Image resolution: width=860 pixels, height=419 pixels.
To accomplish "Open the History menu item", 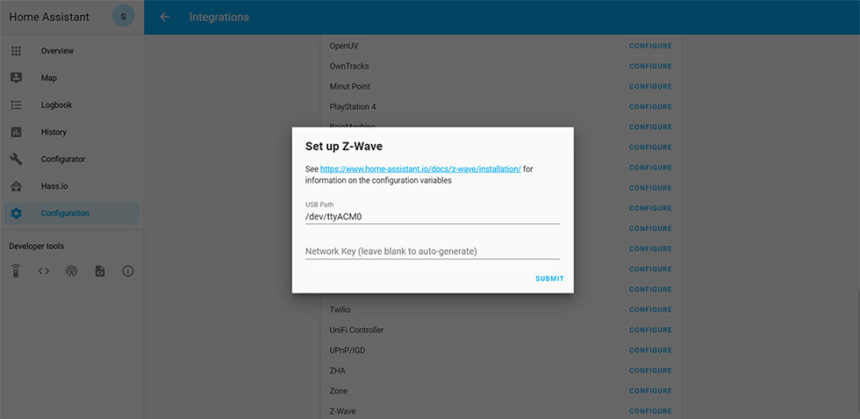I will (54, 132).
